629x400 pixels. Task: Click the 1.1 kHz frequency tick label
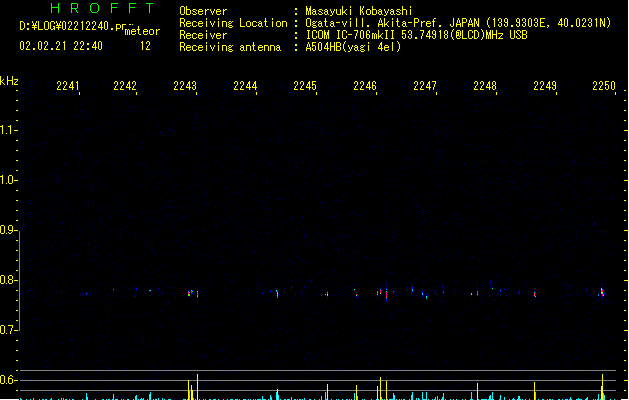[x=7, y=130]
